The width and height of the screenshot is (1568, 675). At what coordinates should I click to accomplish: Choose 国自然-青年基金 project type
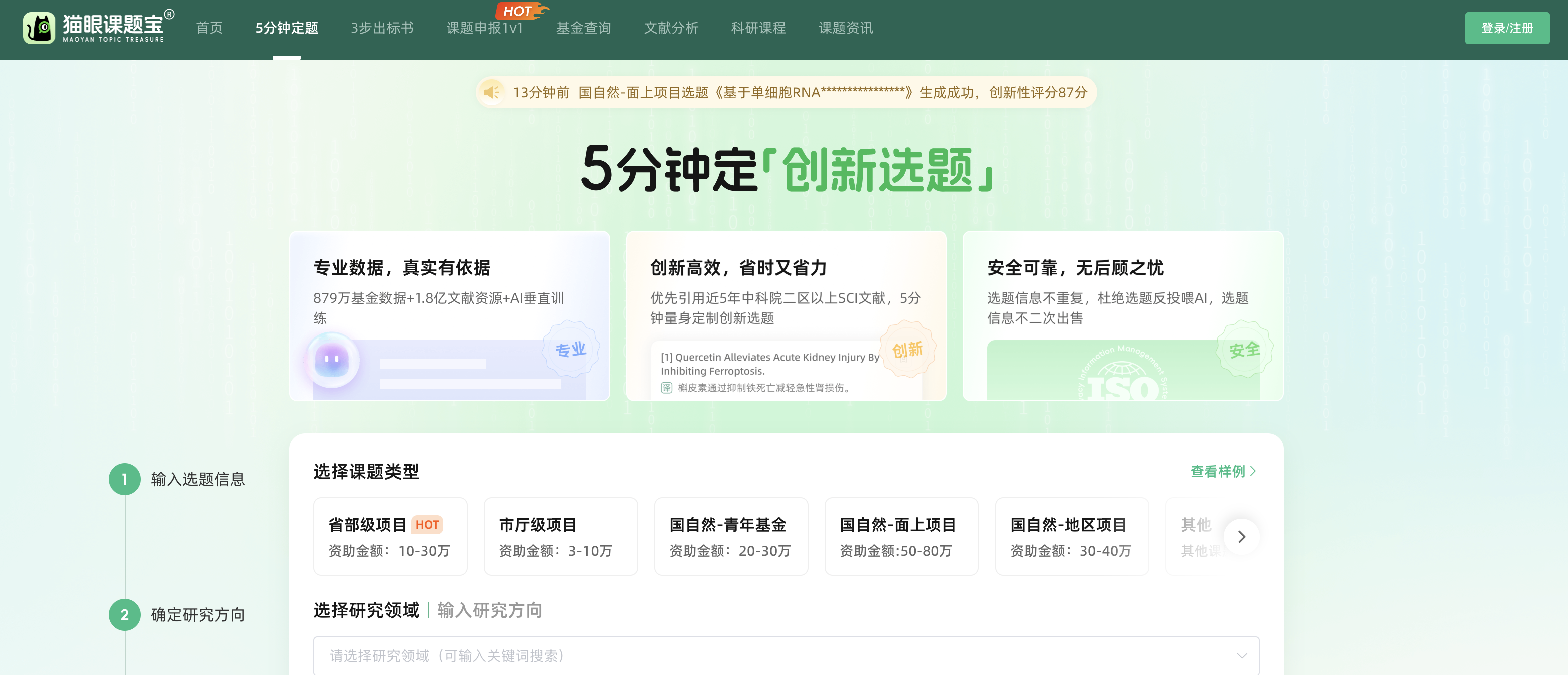point(731,536)
